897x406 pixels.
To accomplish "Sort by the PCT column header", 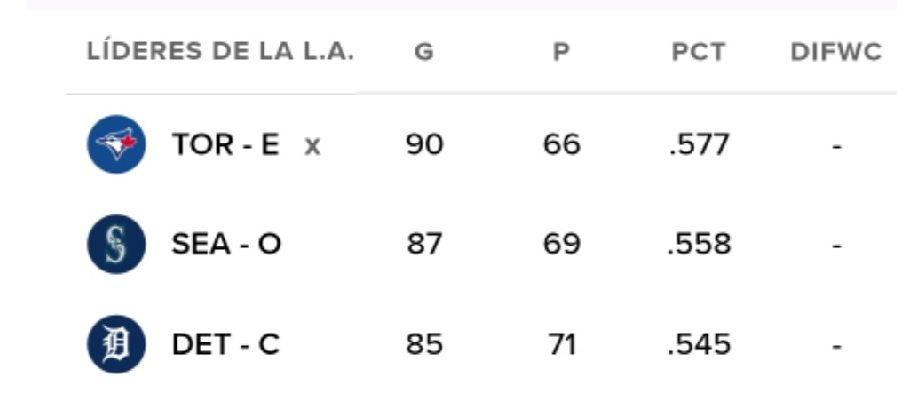I will coord(698,52).
